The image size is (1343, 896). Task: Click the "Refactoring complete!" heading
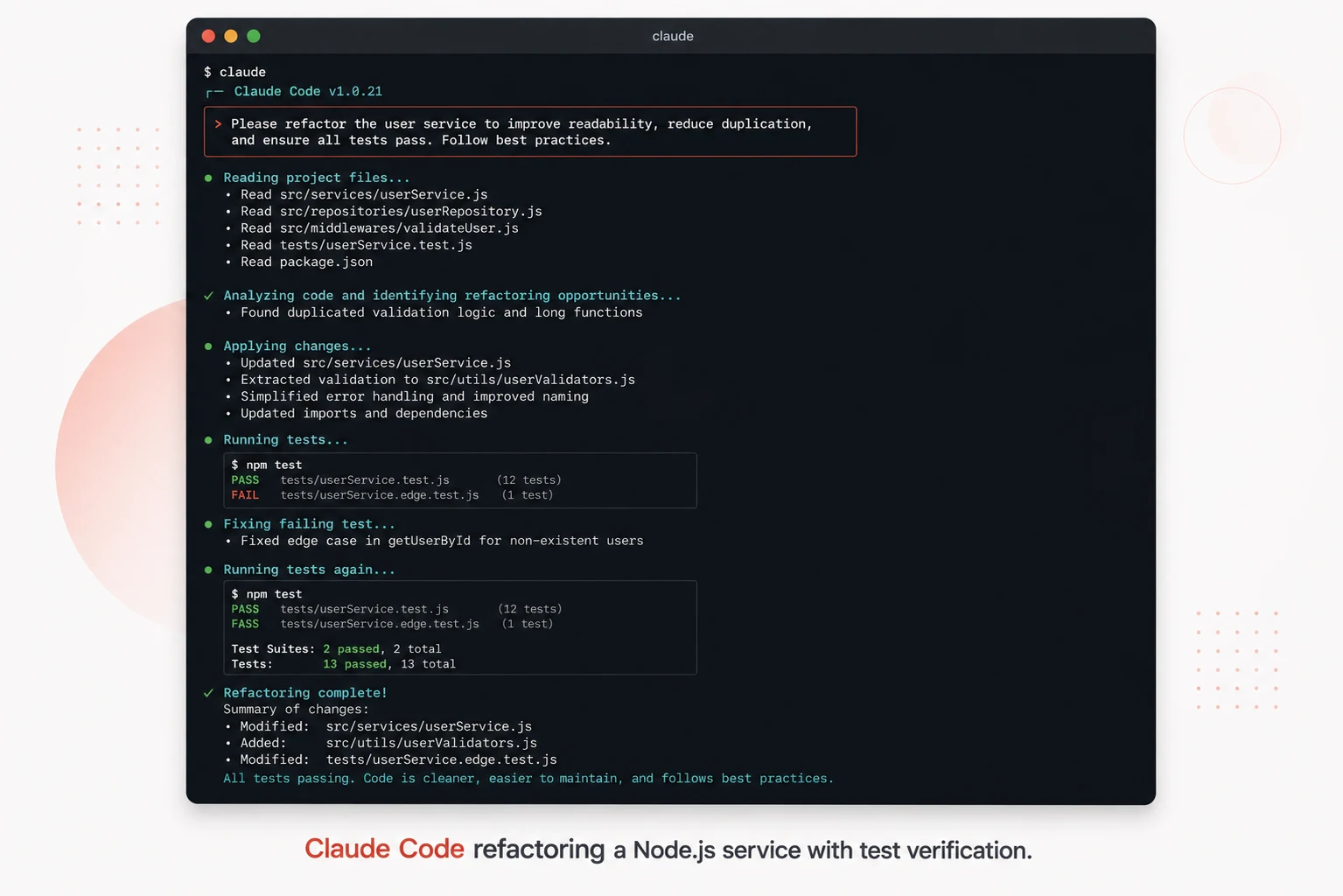click(x=304, y=693)
